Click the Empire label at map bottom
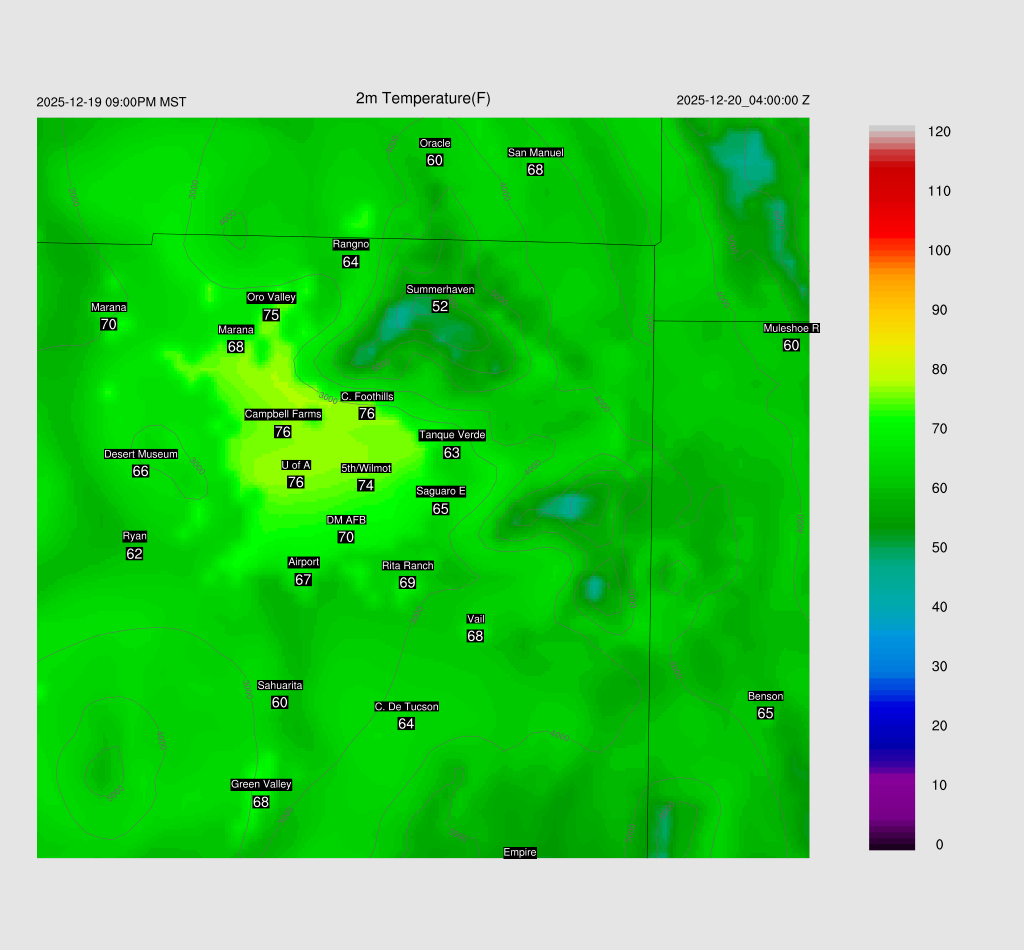Screen dimensions: 1024x950 (x=520, y=852)
